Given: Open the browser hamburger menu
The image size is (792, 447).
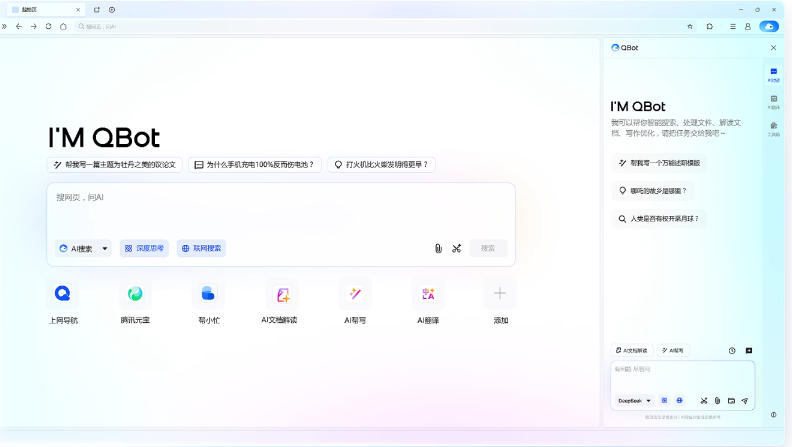Looking at the screenshot, I should coord(733,26).
